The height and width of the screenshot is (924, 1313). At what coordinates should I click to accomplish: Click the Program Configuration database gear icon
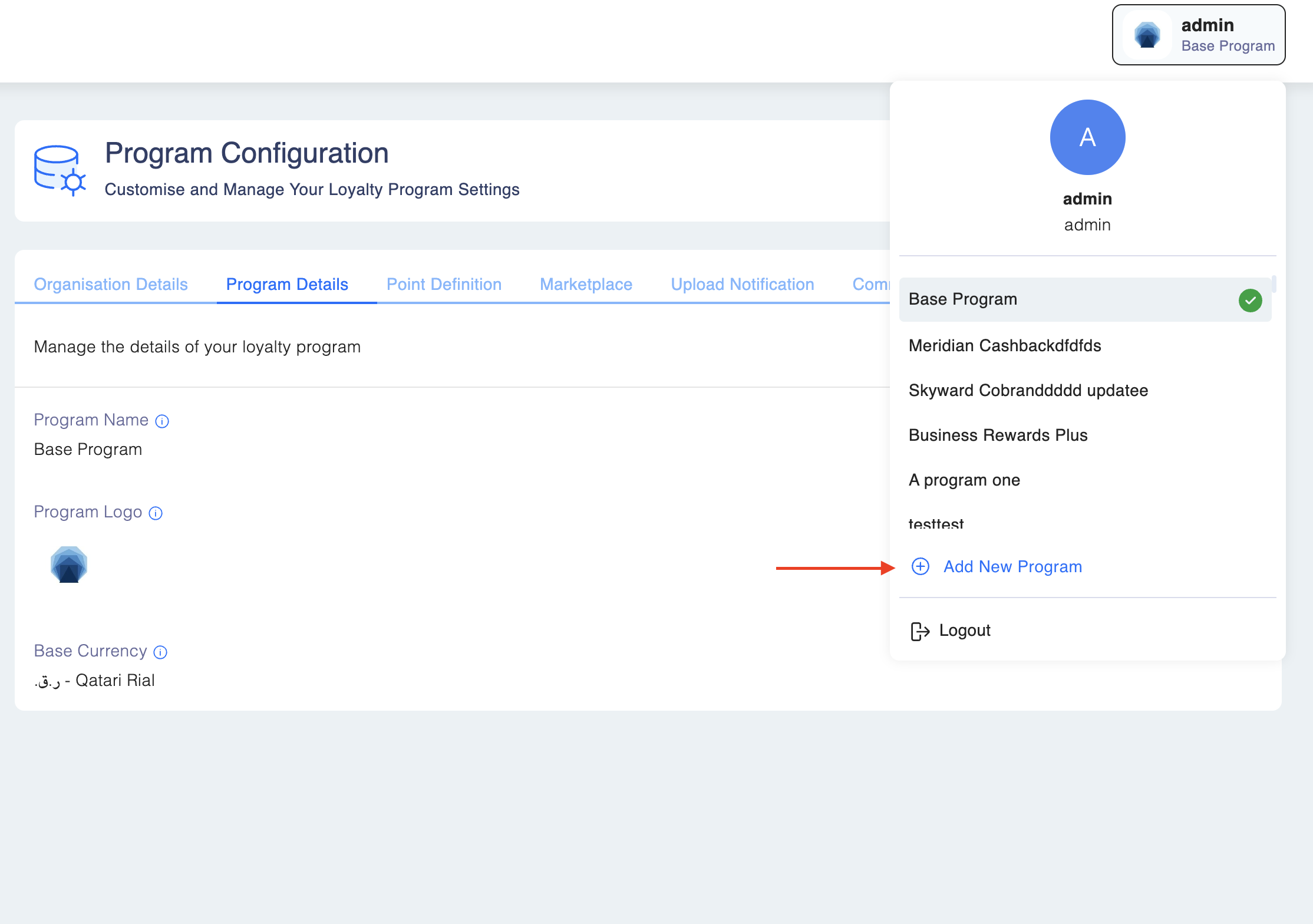[x=60, y=171]
